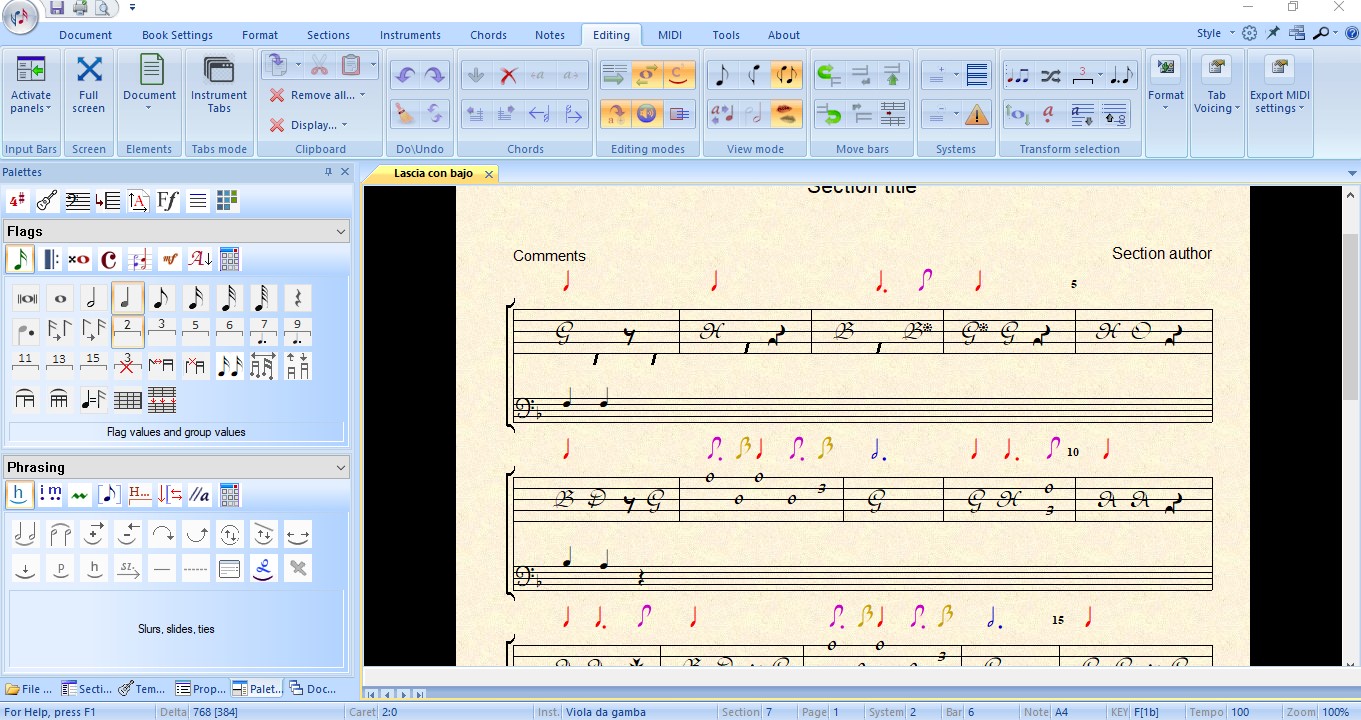Toggle the lips view mode button

[786, 114]
